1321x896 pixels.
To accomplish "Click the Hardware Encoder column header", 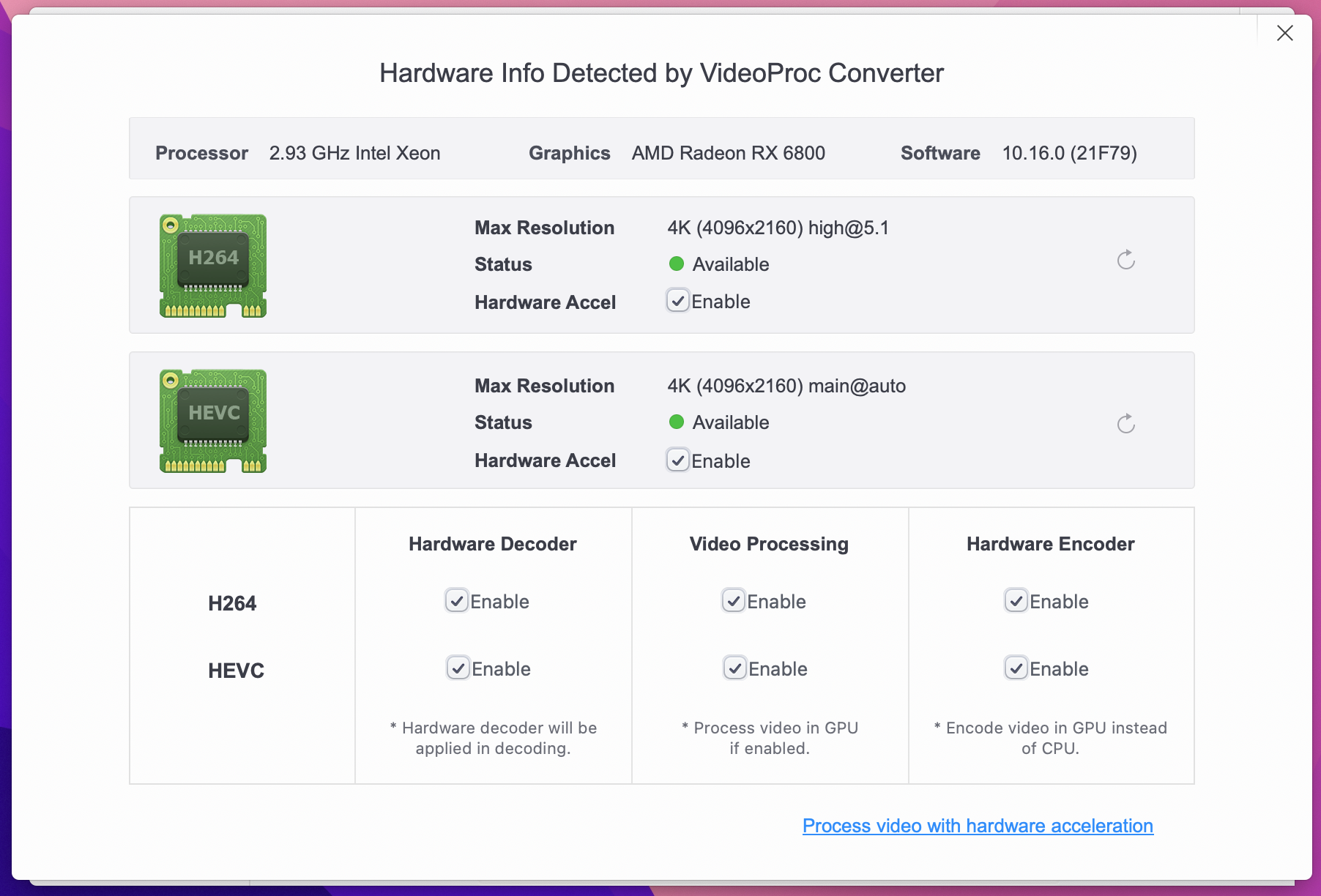I will [1051, 544].
